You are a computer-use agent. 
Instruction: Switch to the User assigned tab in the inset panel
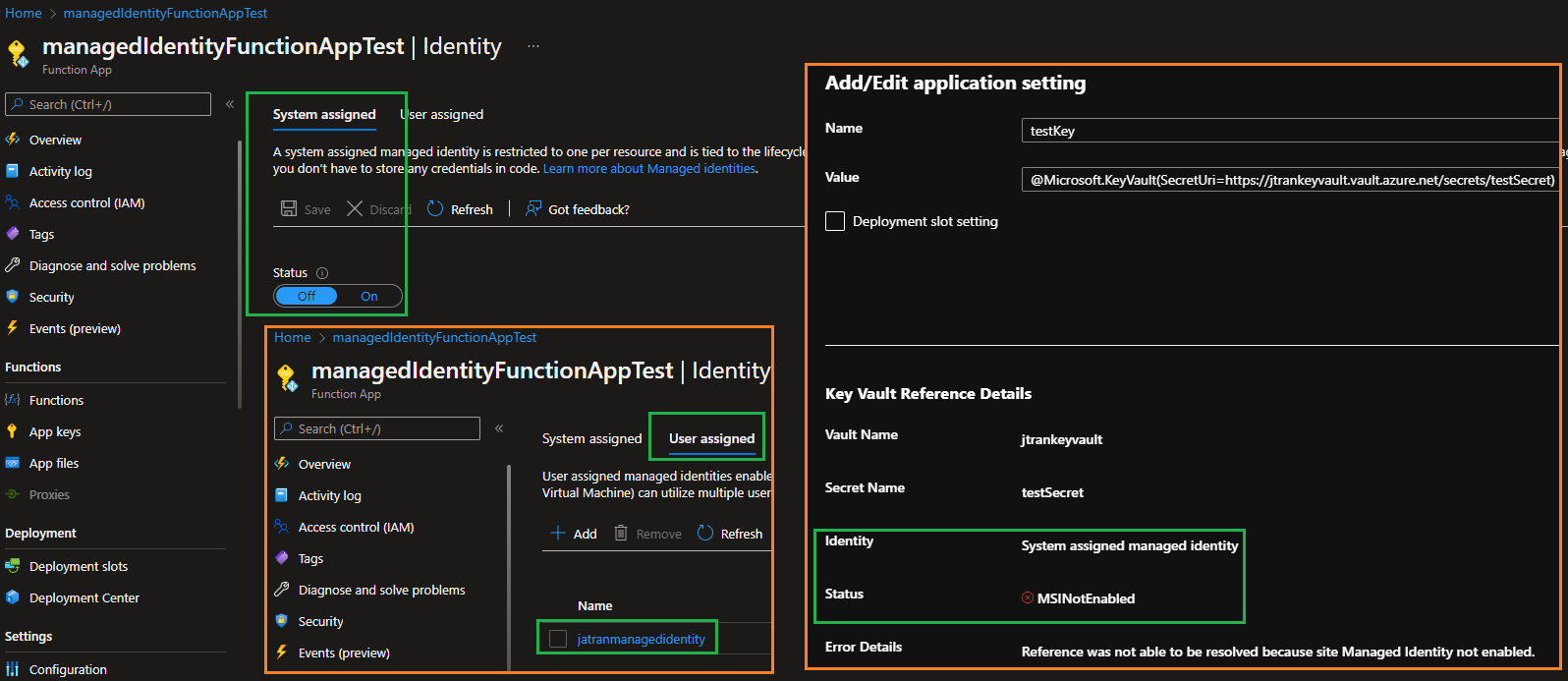[x=712, y=439]
